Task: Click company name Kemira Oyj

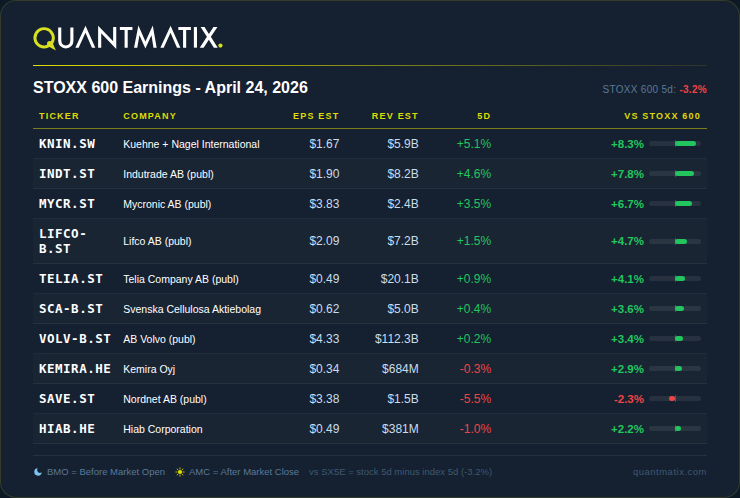Action: coord(149,369)
